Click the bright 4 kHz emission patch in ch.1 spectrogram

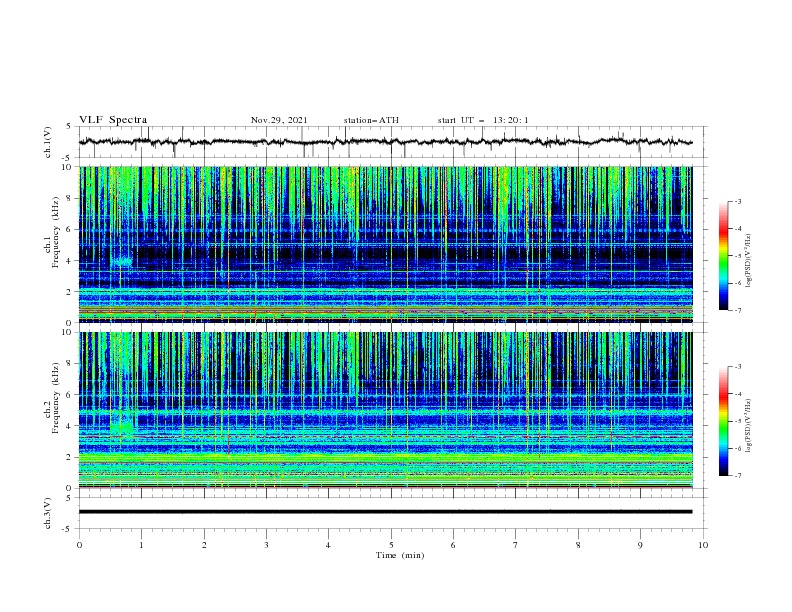(122, 261)
